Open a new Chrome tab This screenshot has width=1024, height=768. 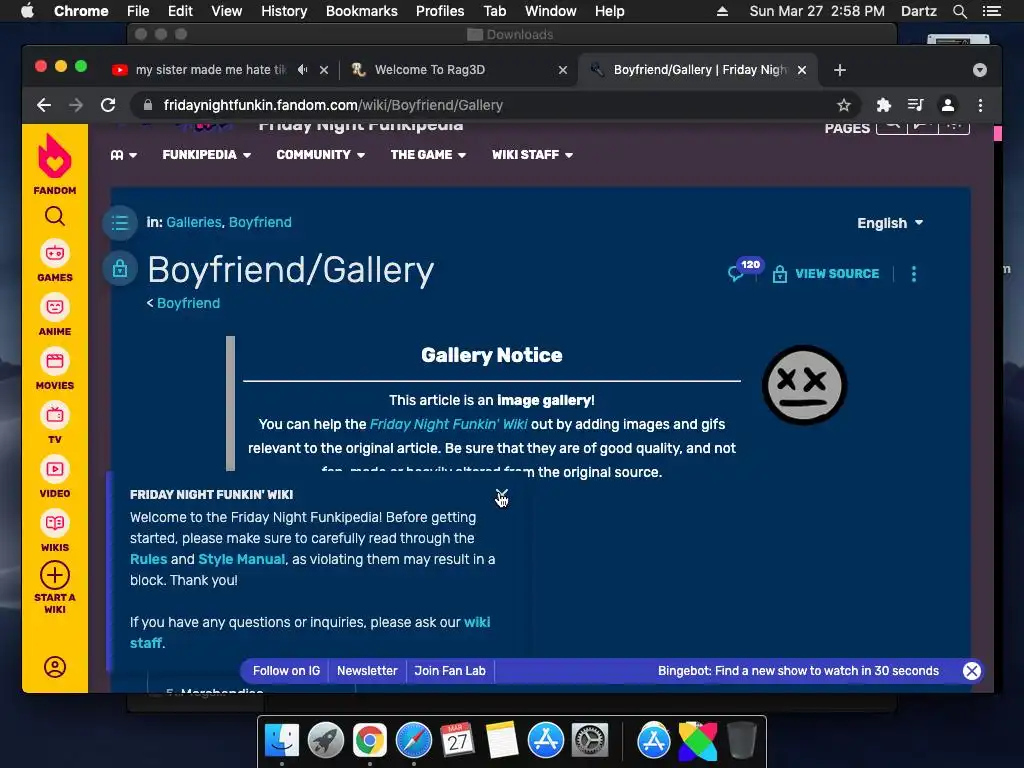[x=840, y=70]
